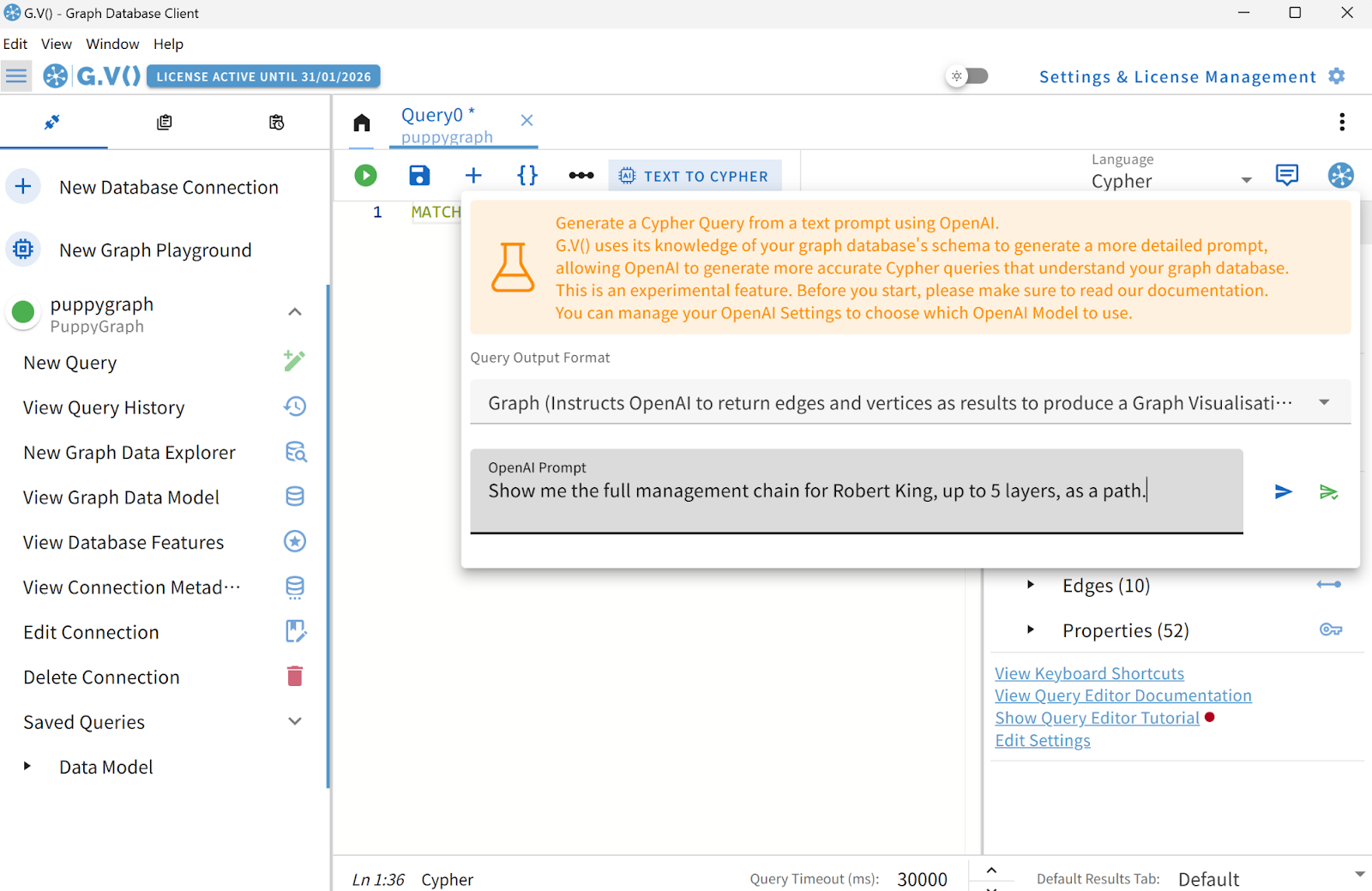Expand the Properties (52) item
This screenshot has width=1372, height=891.
point(1031,630)
